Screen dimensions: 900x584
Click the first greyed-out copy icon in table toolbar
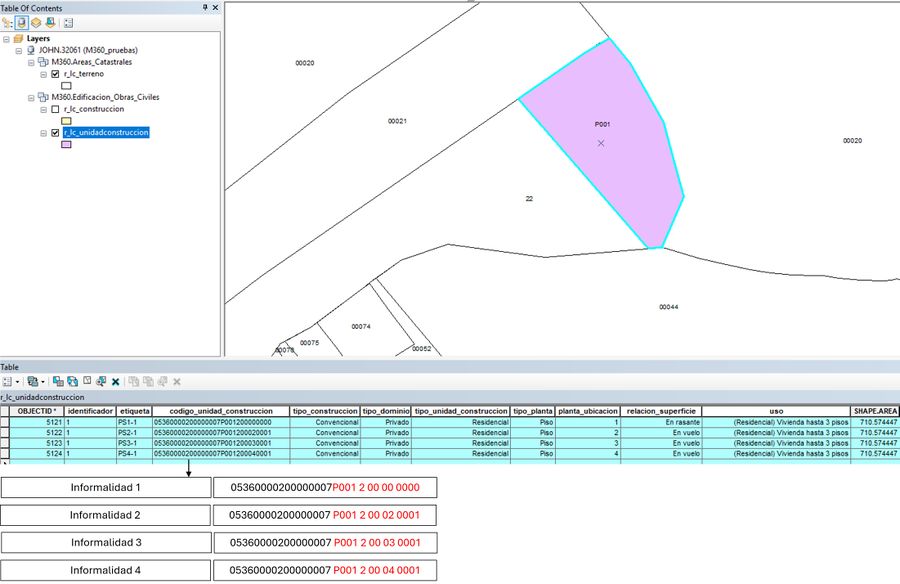pos(134,381)
